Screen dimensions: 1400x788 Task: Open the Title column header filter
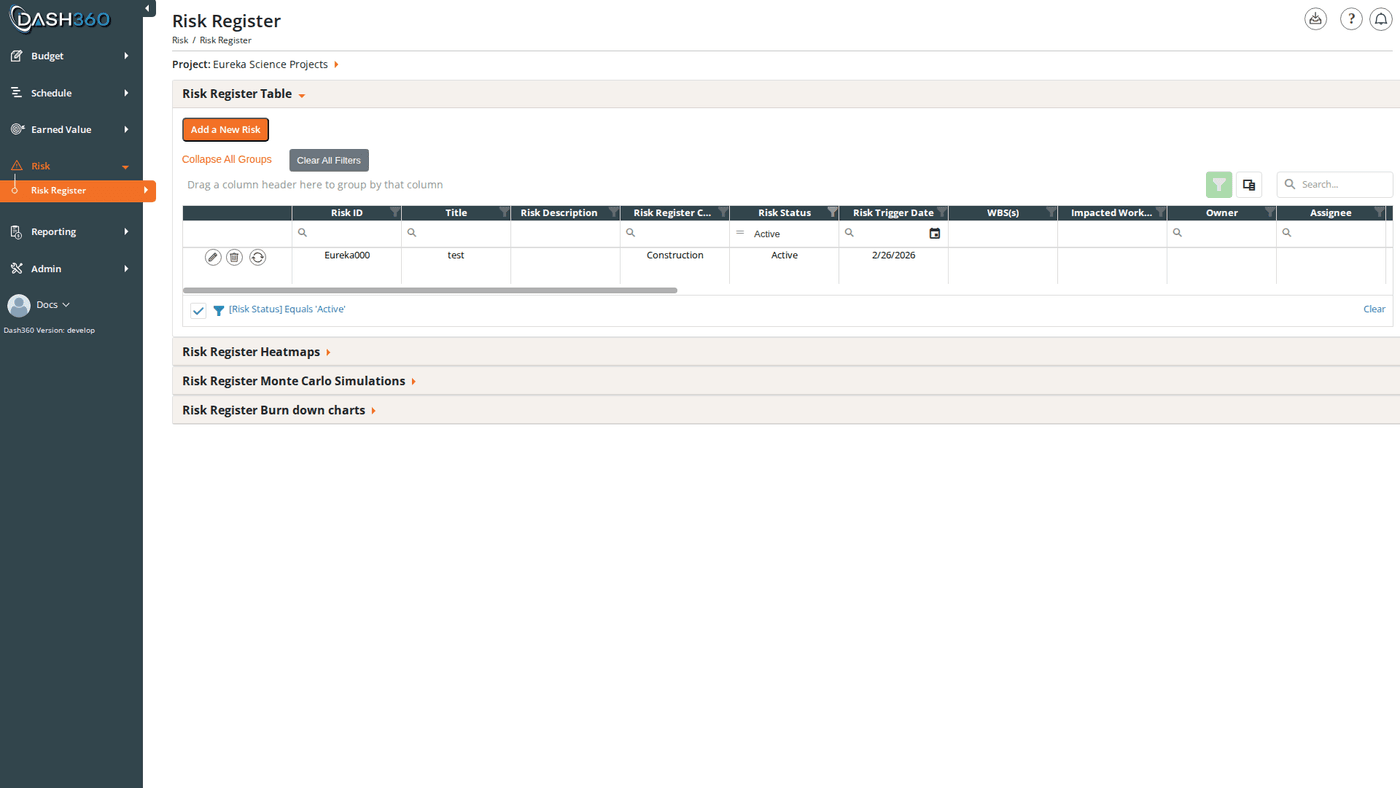click(504, 213)
